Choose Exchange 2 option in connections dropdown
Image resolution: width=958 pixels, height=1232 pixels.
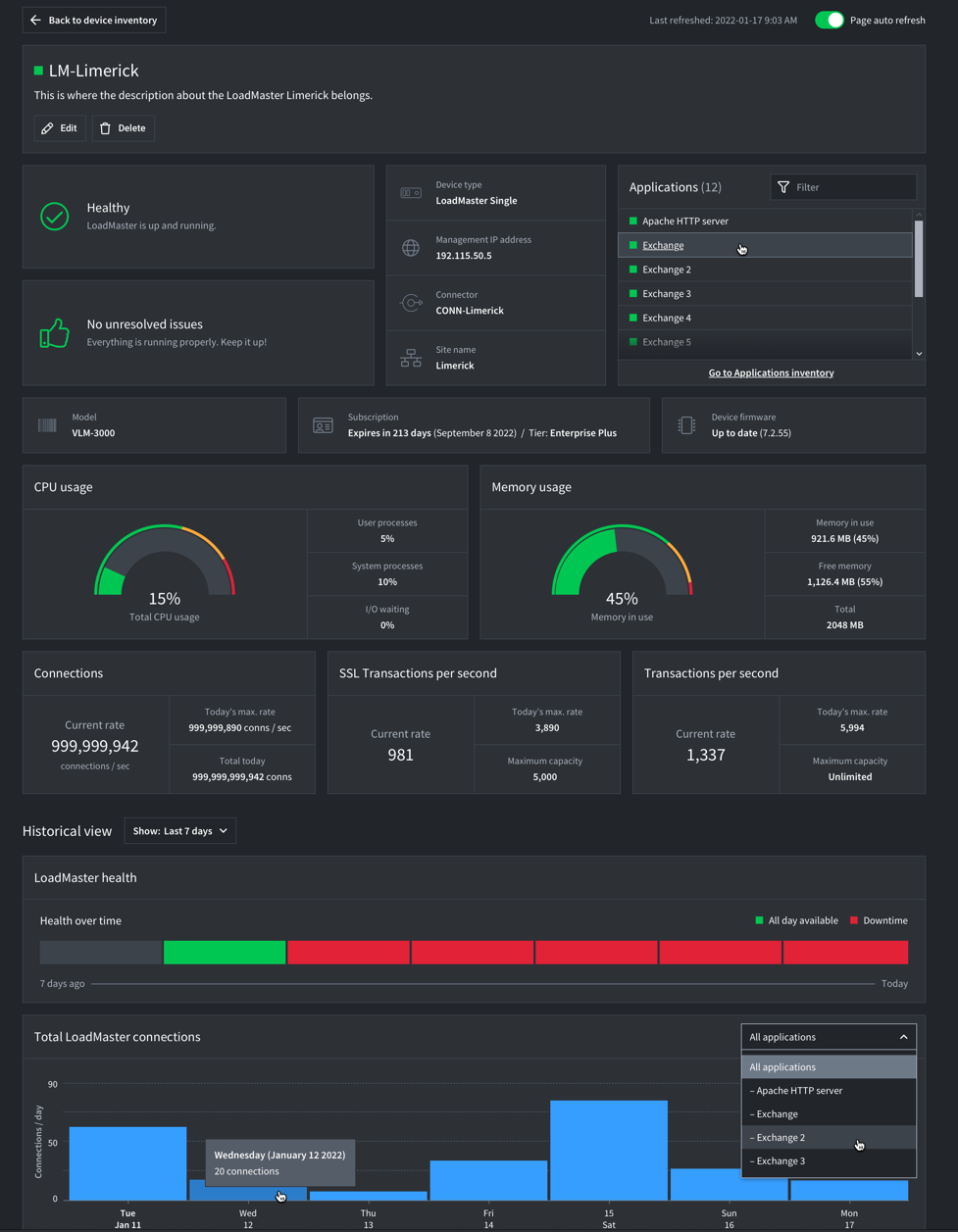click(x=829, y=1138)
